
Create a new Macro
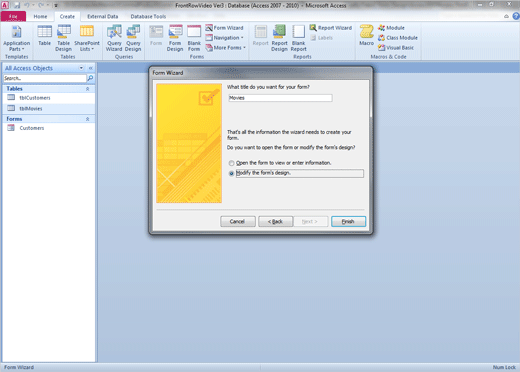(x=366, y=35)
